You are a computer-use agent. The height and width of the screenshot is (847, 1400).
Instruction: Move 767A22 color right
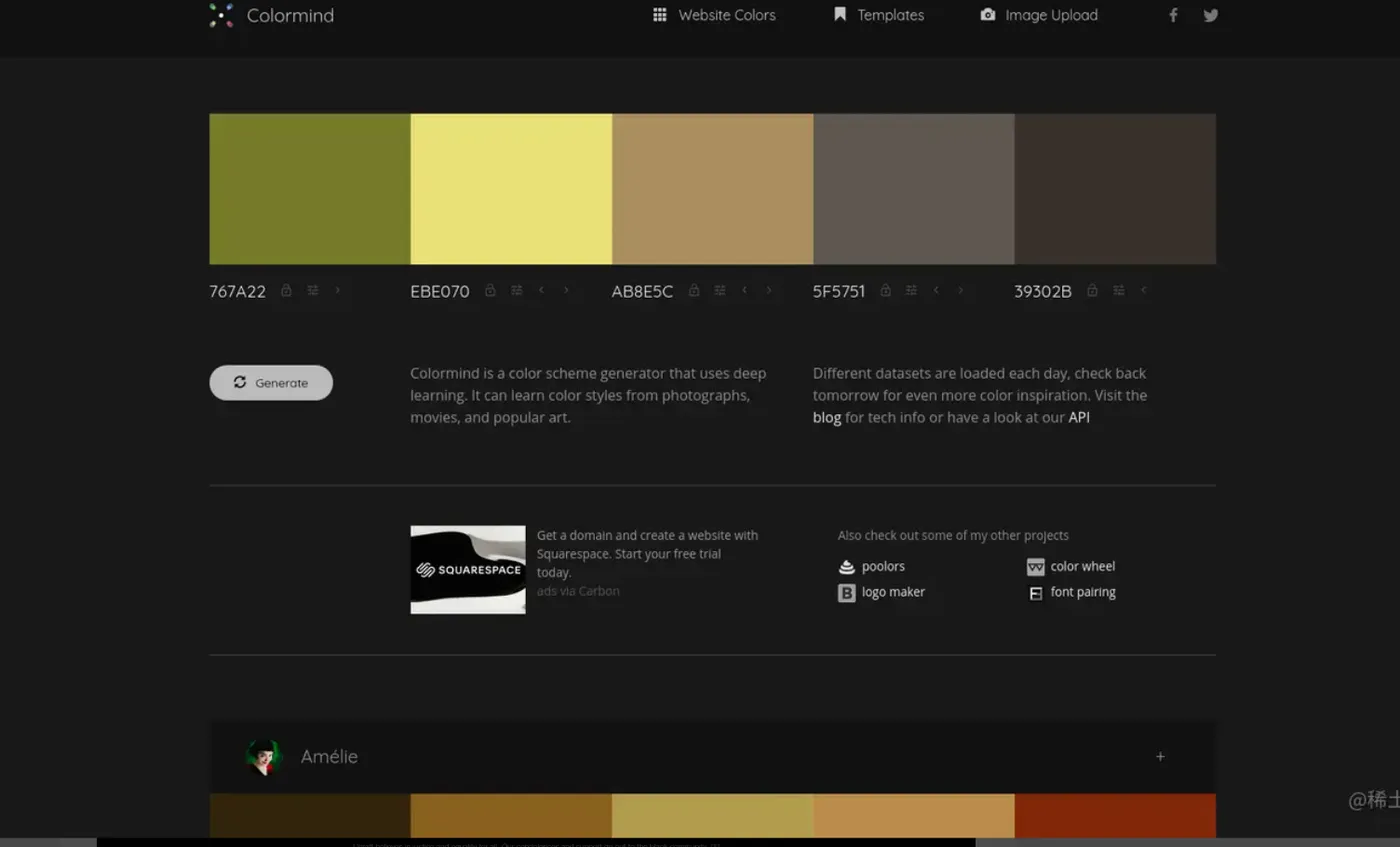click(337, 291)
